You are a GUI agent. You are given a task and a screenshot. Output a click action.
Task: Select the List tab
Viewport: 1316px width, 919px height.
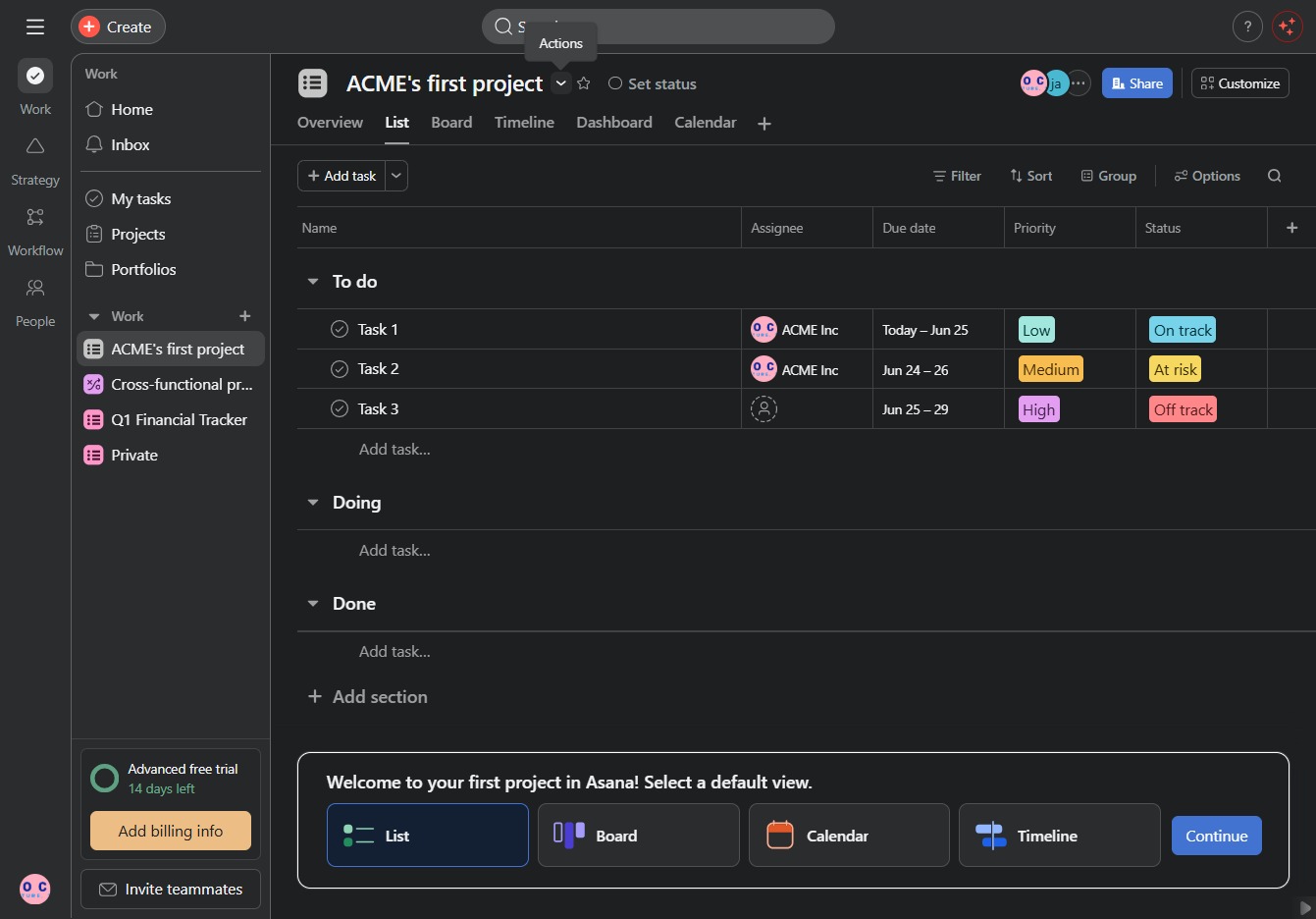click(396, 123)
